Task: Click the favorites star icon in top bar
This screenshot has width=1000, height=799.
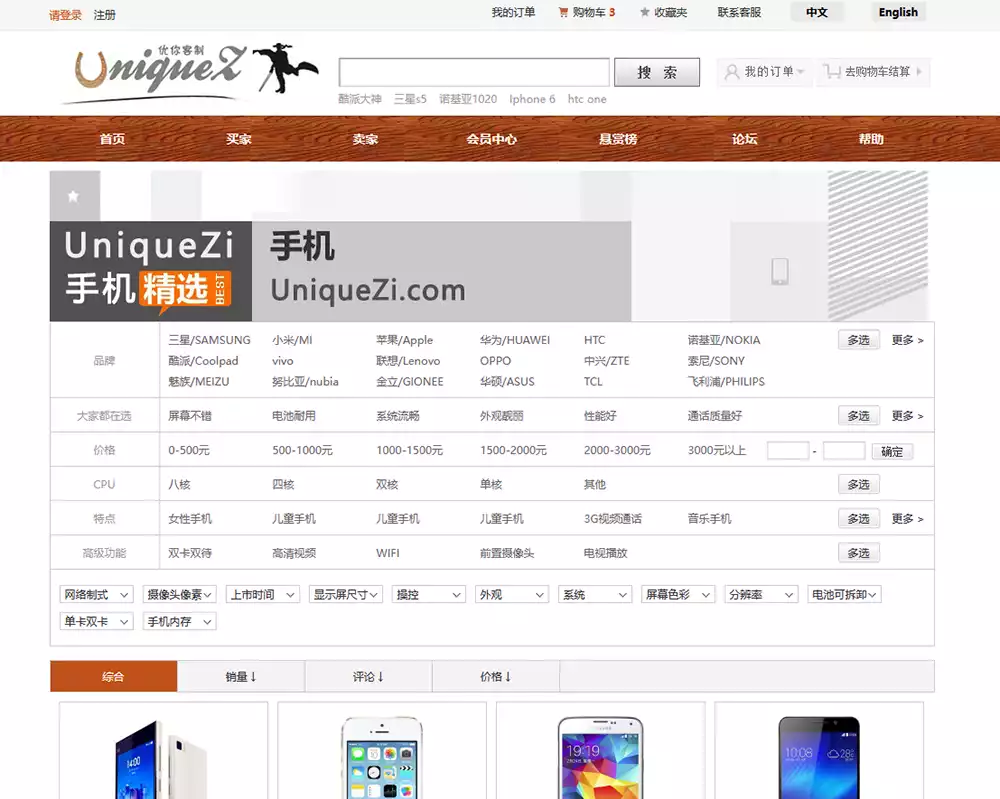Action: click(x=645, y=12)
